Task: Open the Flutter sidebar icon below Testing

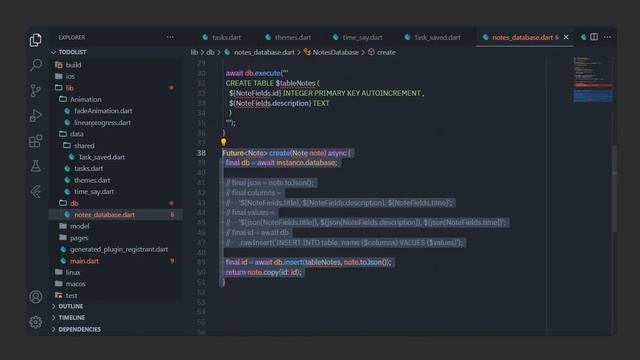Action: 36,191
